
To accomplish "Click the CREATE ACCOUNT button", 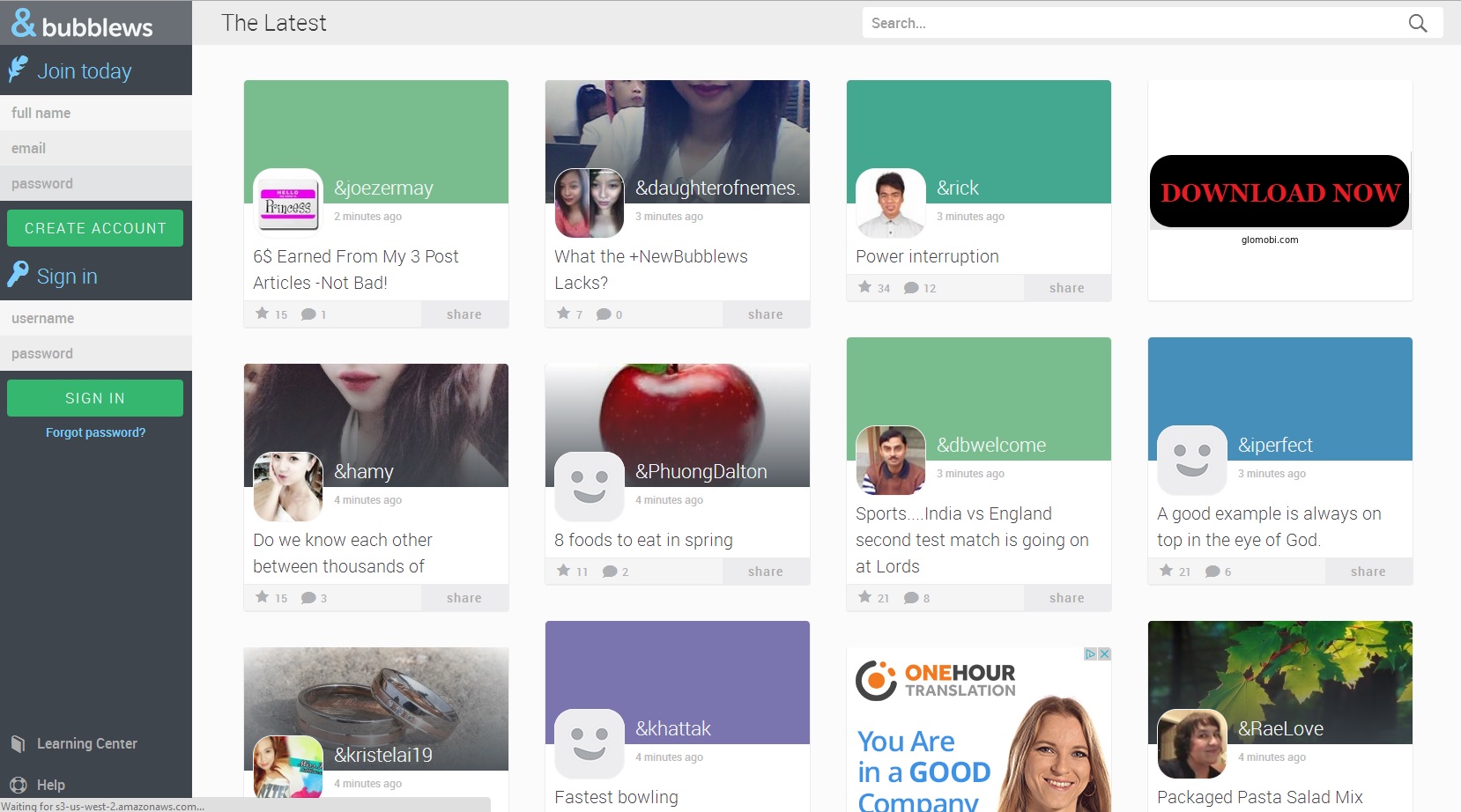I will 95,228.
